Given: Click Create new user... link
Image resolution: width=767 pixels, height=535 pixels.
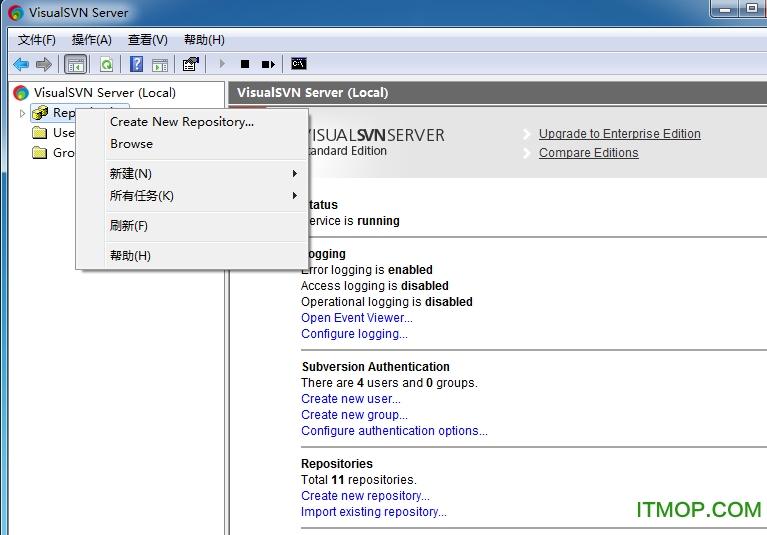Looking at the screenshot, I should click(x=351, y=399).
